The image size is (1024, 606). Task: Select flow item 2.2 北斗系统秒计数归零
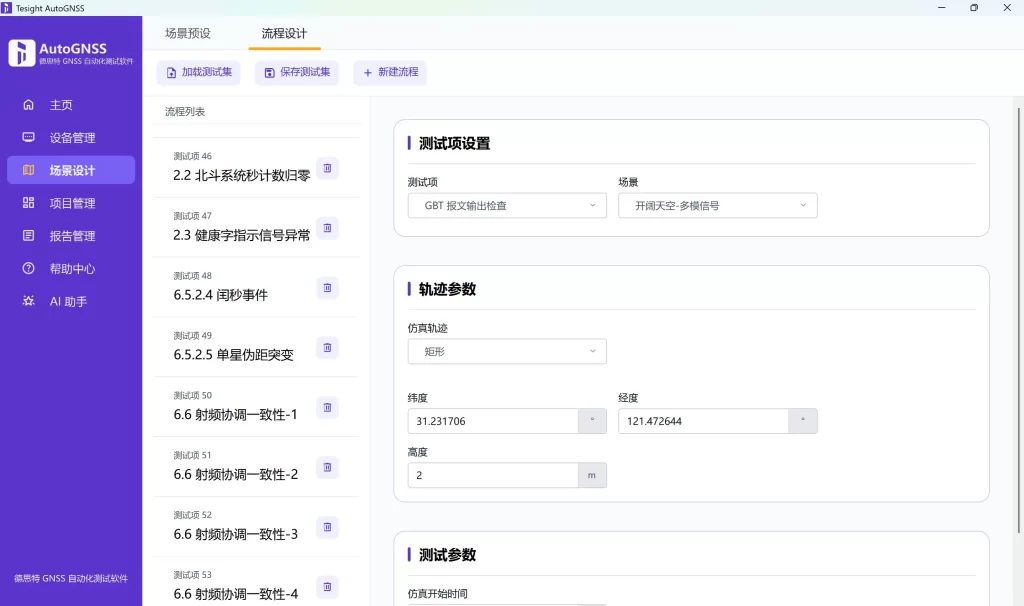(255, 168)
